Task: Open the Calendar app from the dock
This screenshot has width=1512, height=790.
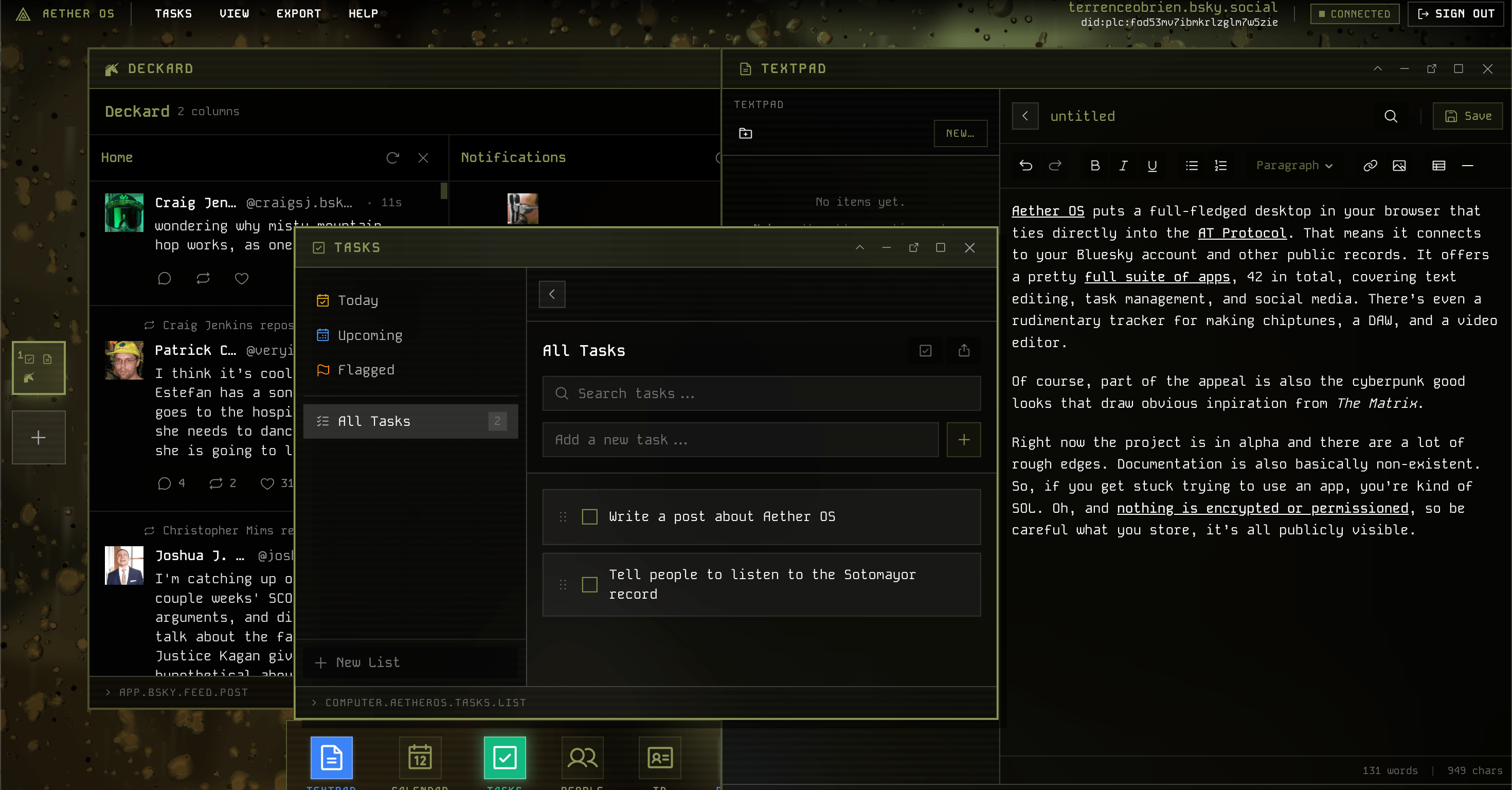Action: click(419, 759)
